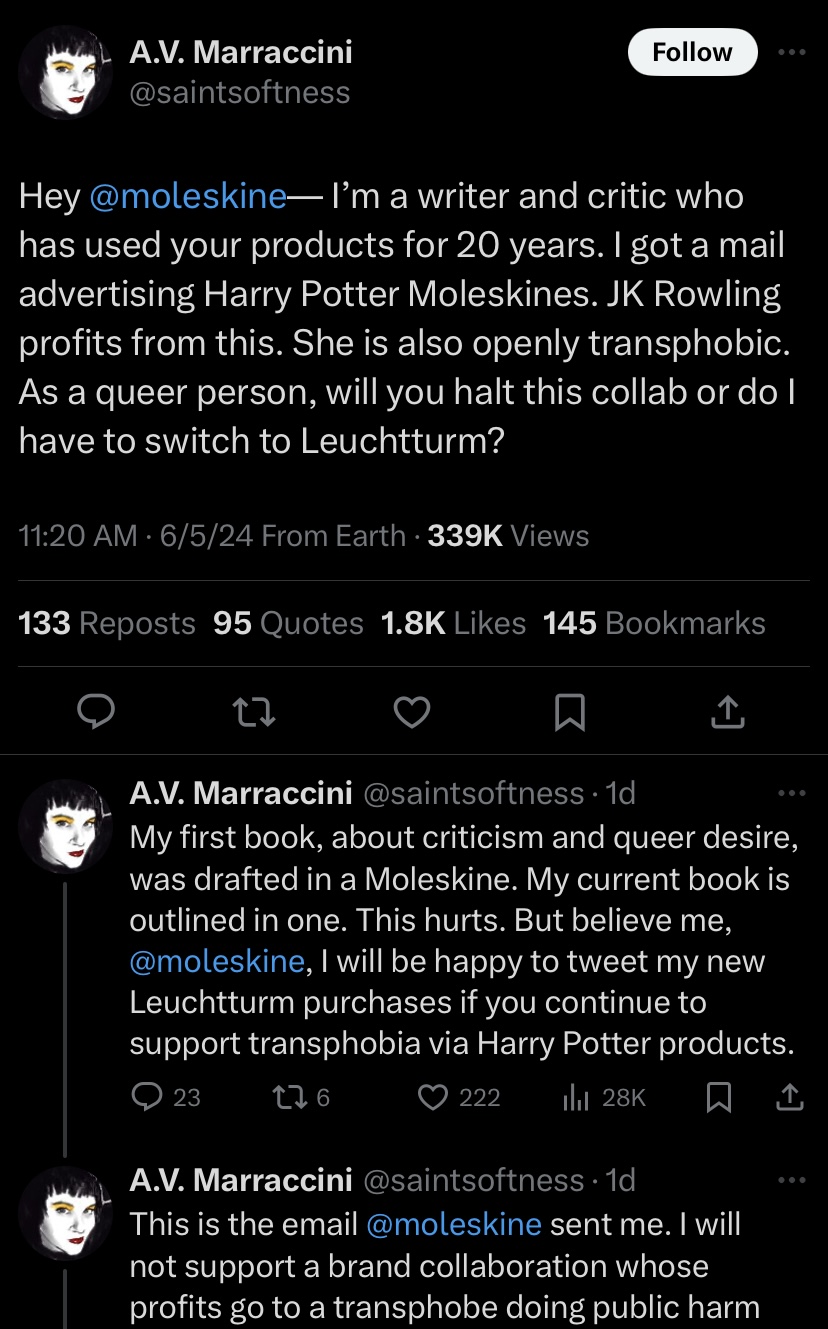Open @moleskine mention in main tweet
Image resolution: width=828 pixels, height=1329 pixels.
click(x=188, y=196)
